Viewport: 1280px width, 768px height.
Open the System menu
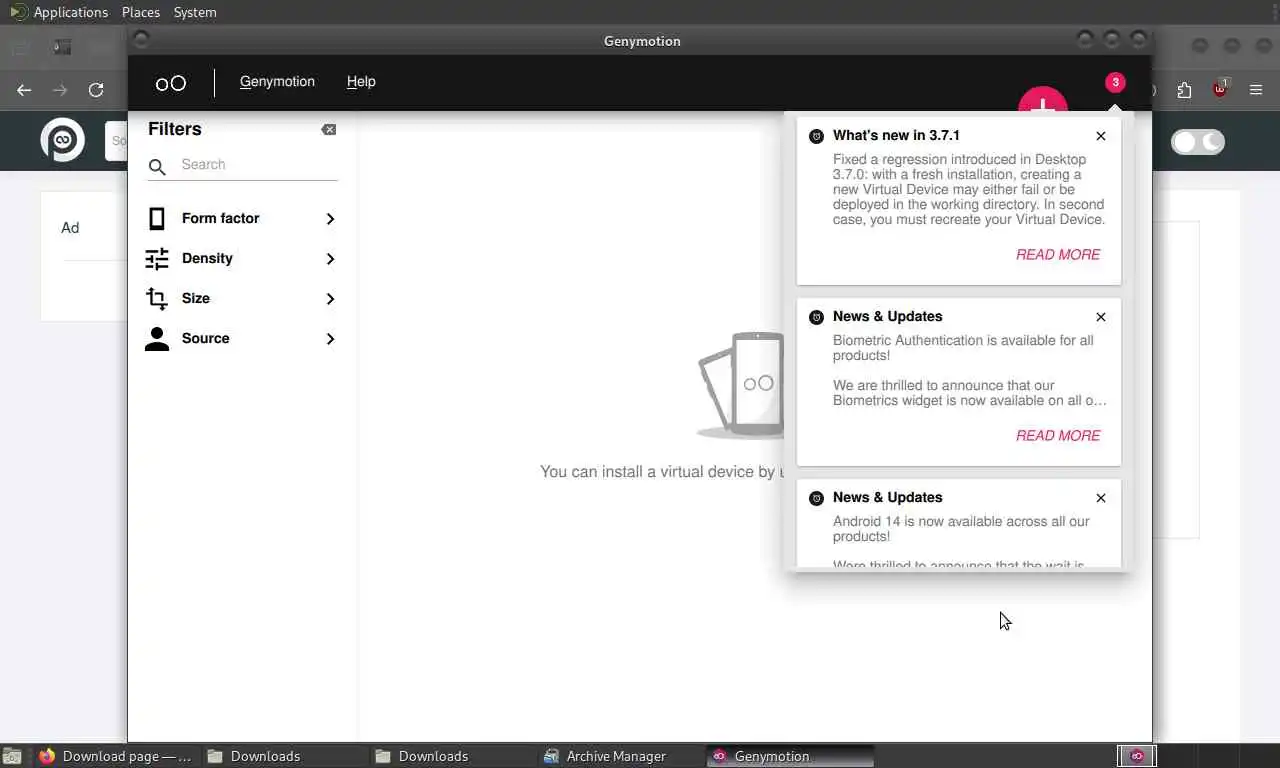pyautogui.click(x=195, y=12)
